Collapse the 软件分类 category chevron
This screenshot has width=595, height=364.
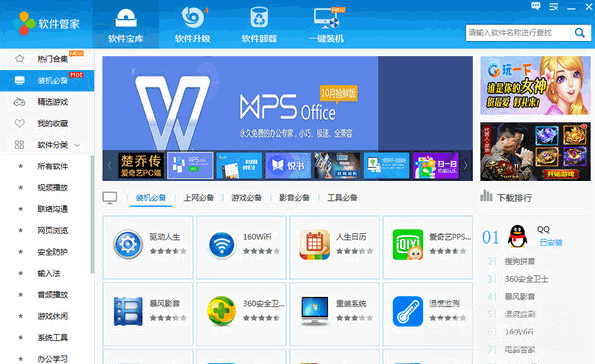click(x=77, y=145)
